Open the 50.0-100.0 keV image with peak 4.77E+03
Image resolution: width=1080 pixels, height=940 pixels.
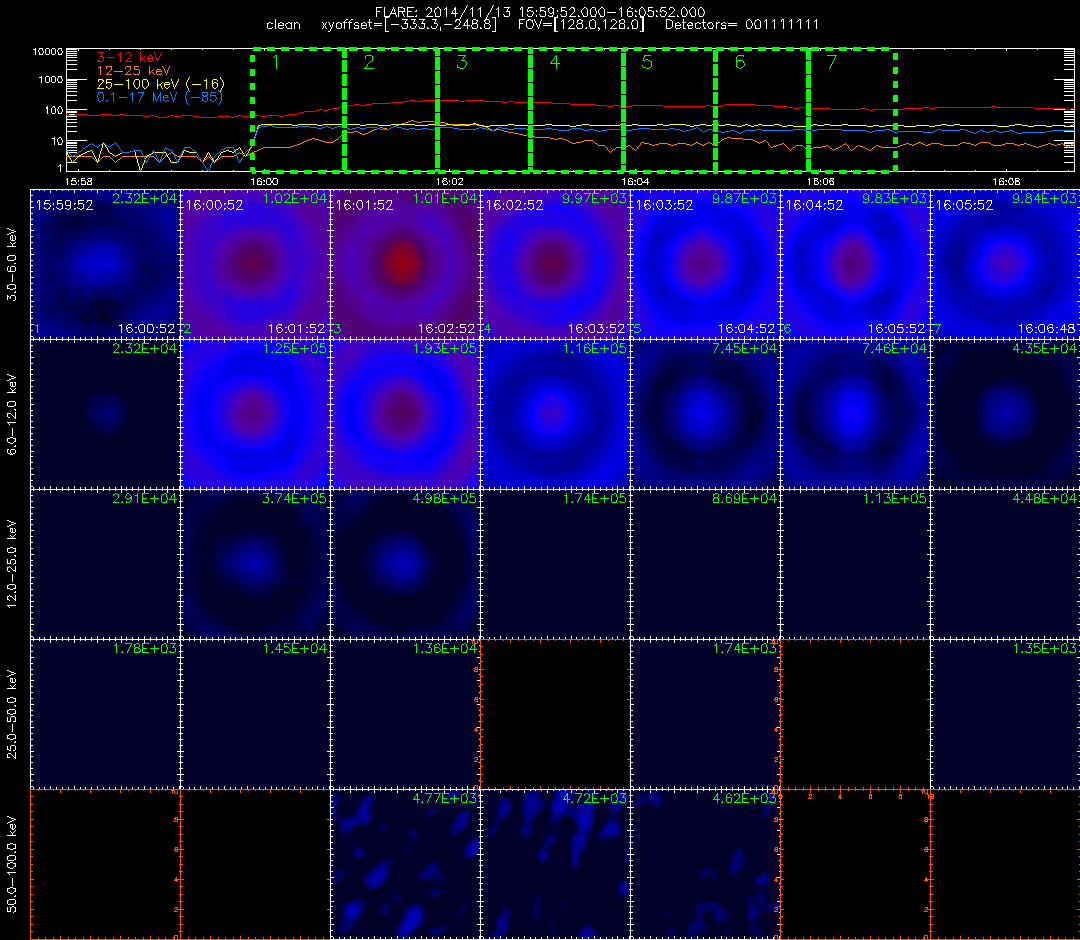point(405,864)
